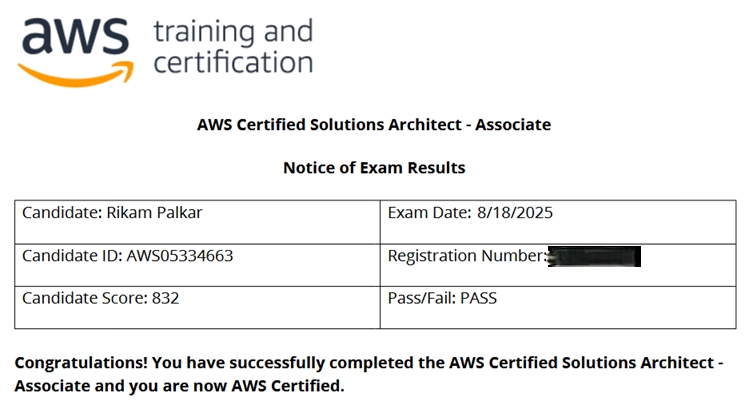Click the AWS Certified Solutions Architect heading
Viewport: 745px width, 401px height.
pyautogui.click(x=374, y=124)
